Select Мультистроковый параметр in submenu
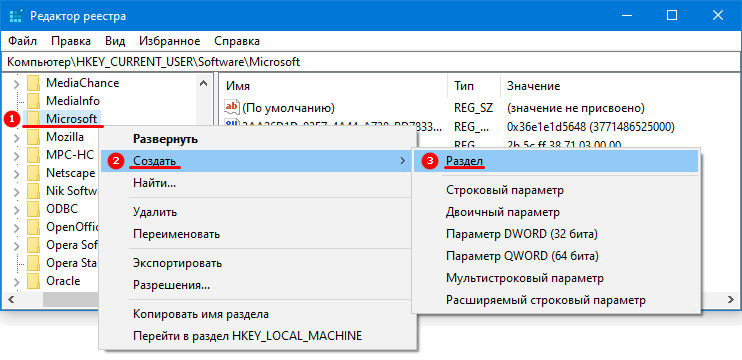 coord(556,278)
